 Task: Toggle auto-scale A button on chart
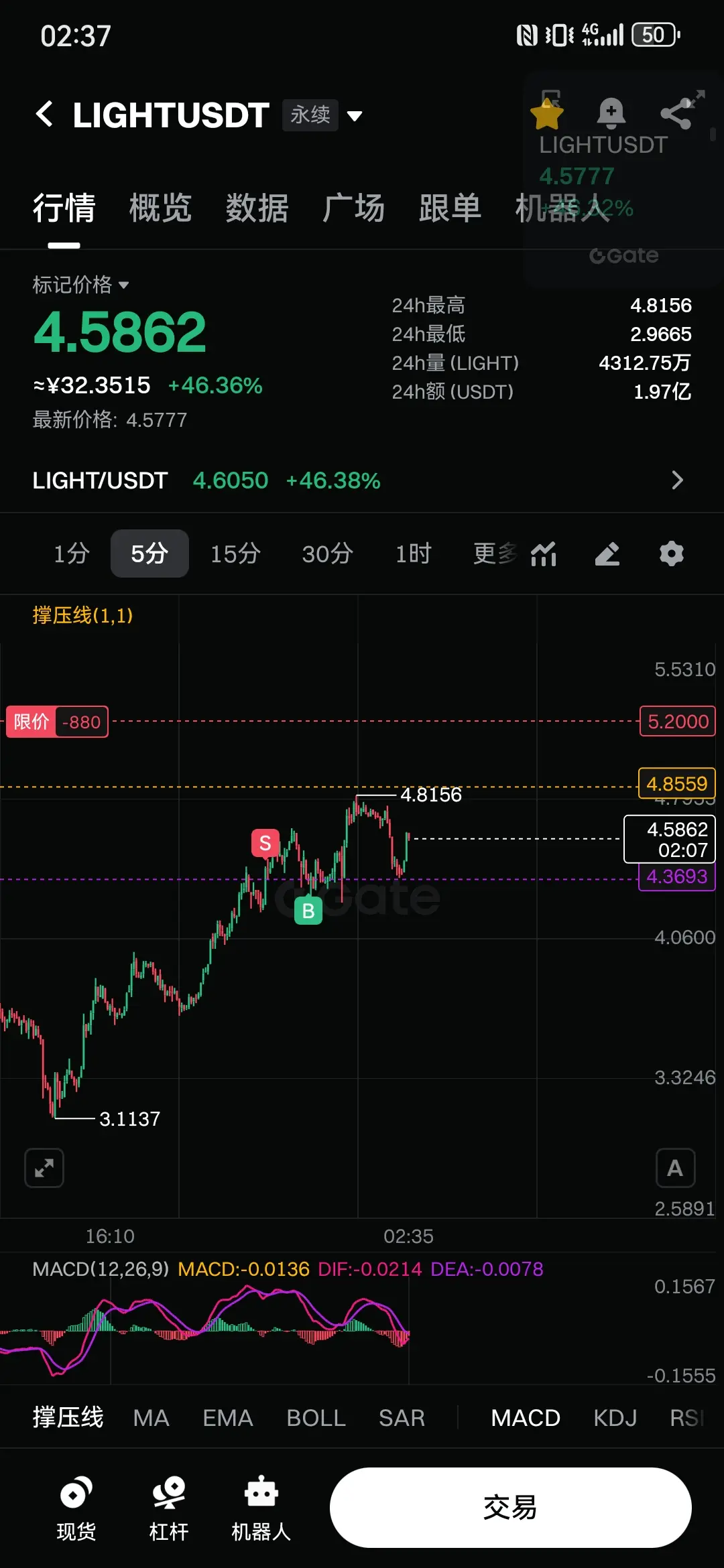point(675,1168)
